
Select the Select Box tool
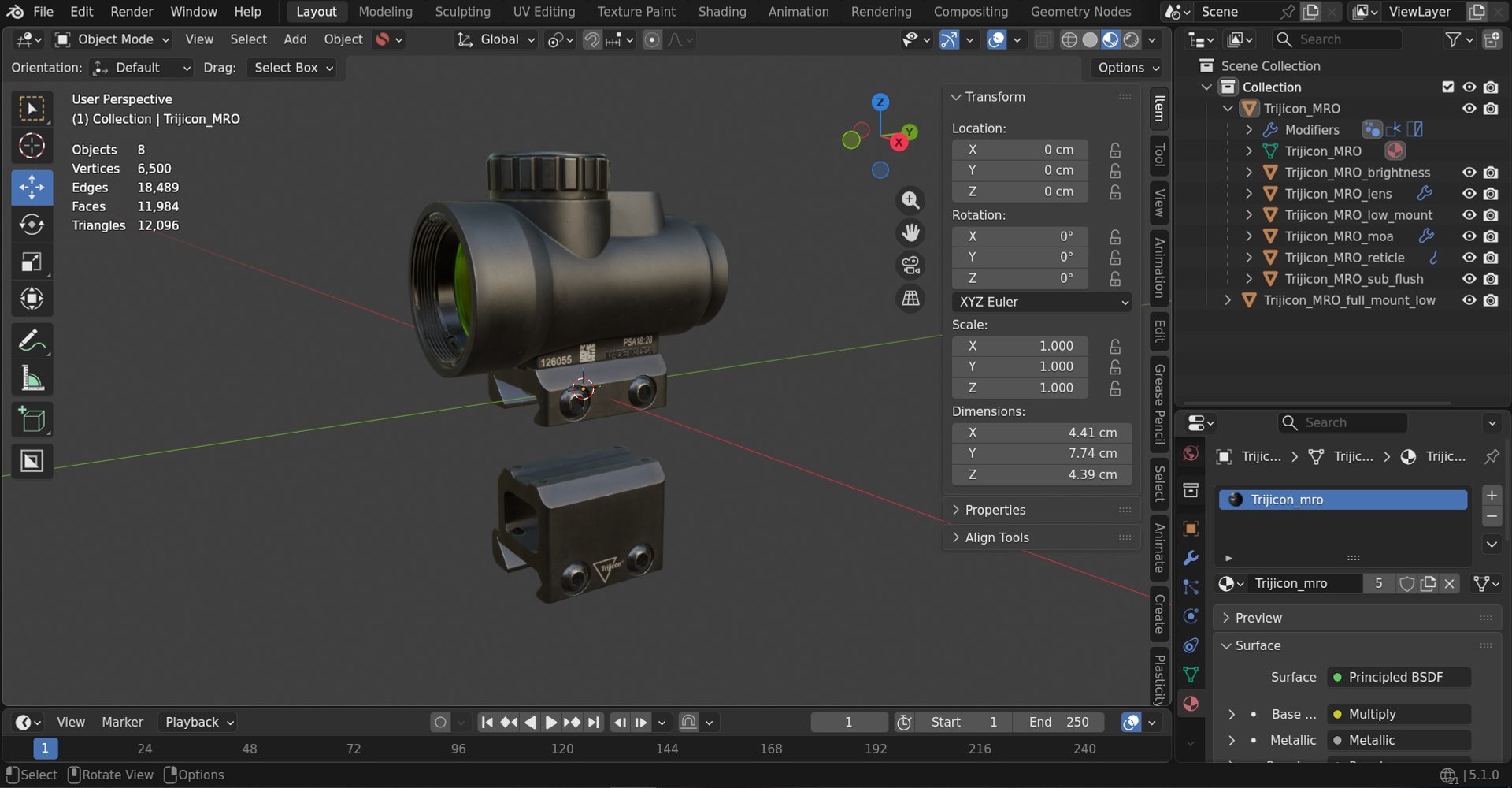(x=31, y=109)
